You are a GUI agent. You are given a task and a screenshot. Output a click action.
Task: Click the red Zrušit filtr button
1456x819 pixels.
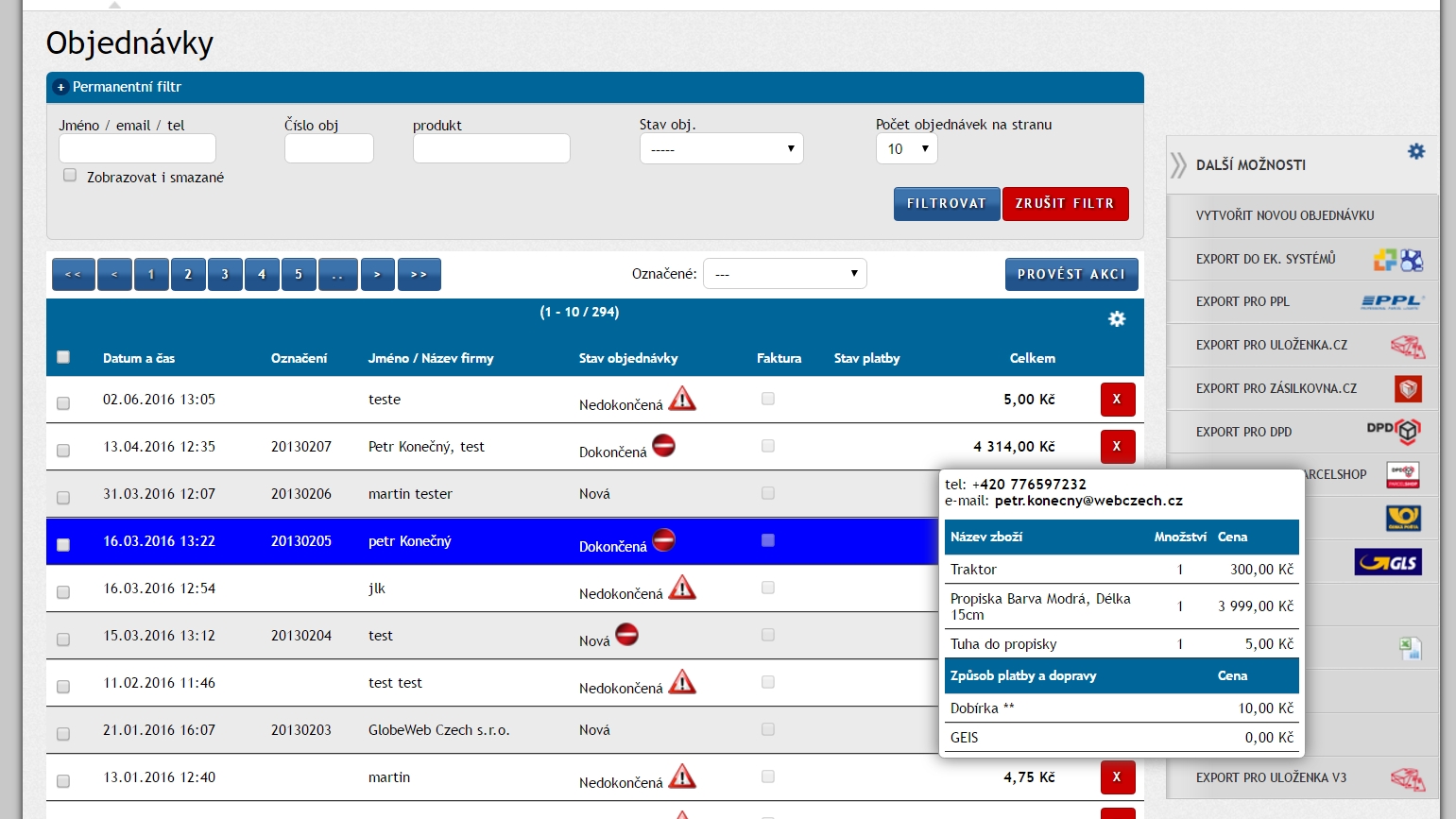click(x=1065, y=204)
